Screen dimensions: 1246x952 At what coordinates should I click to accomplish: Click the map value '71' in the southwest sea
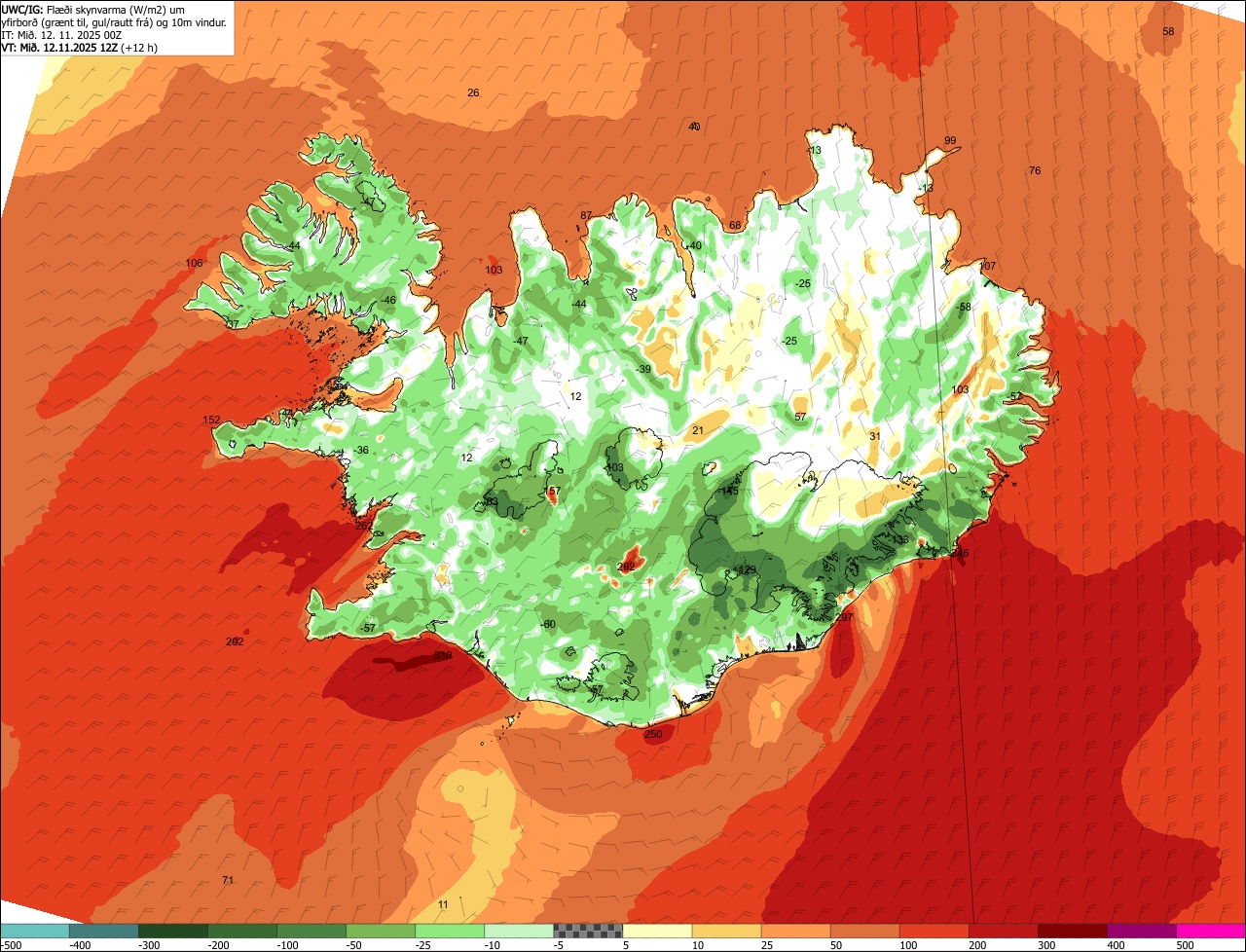click(x=228, y=880)
